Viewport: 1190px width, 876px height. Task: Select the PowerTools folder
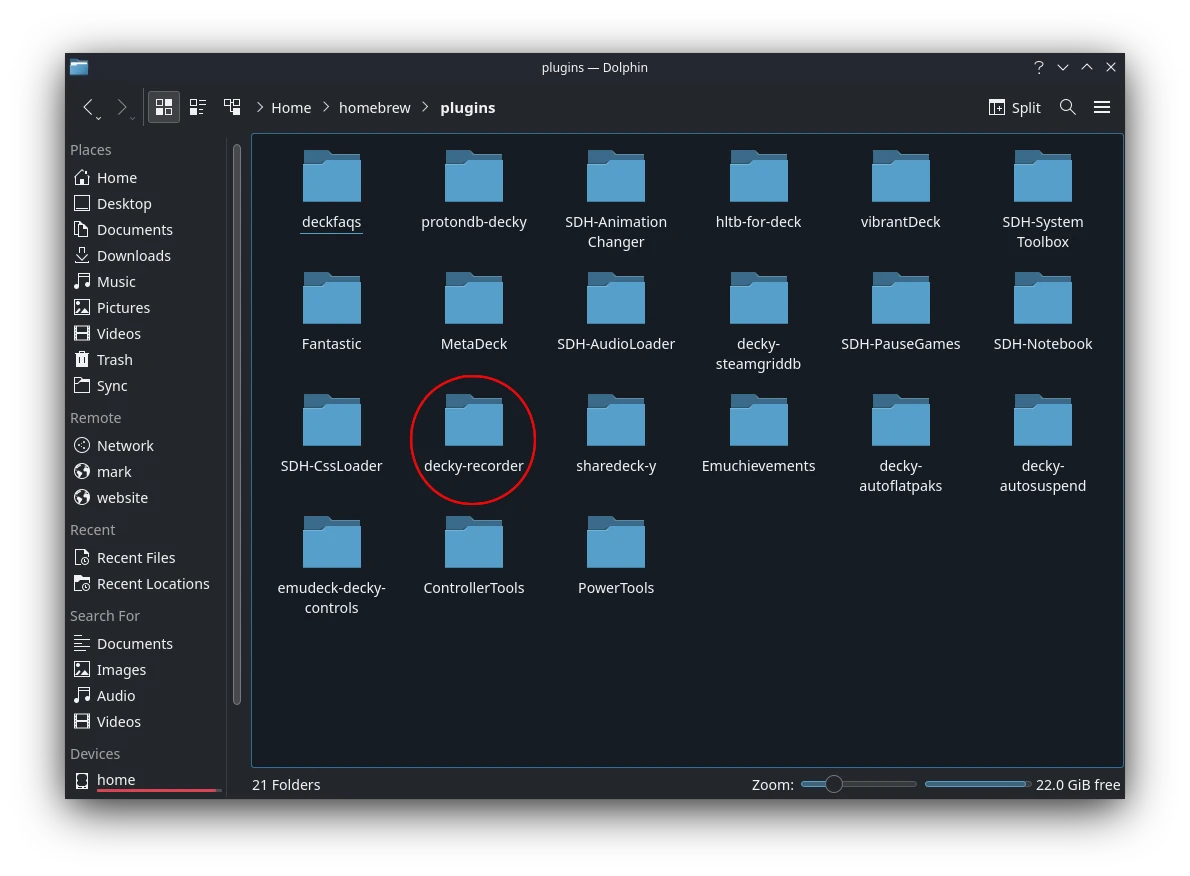tap(615, 556)
